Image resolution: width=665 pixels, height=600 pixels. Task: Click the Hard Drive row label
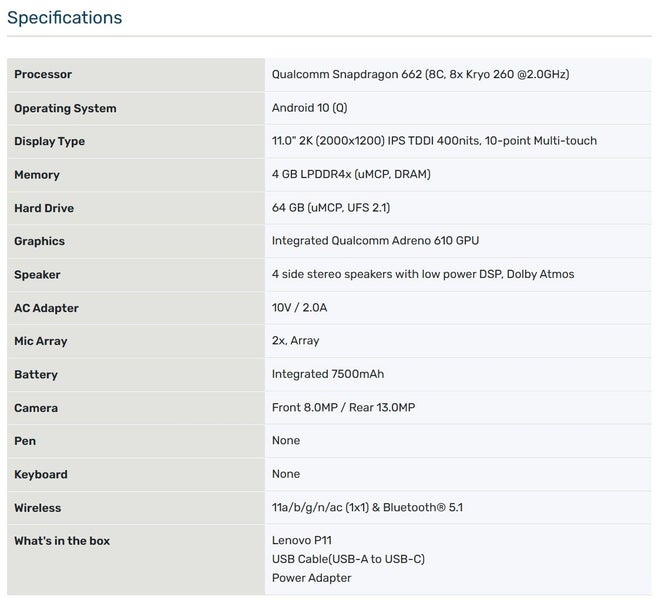pos(44,208)
